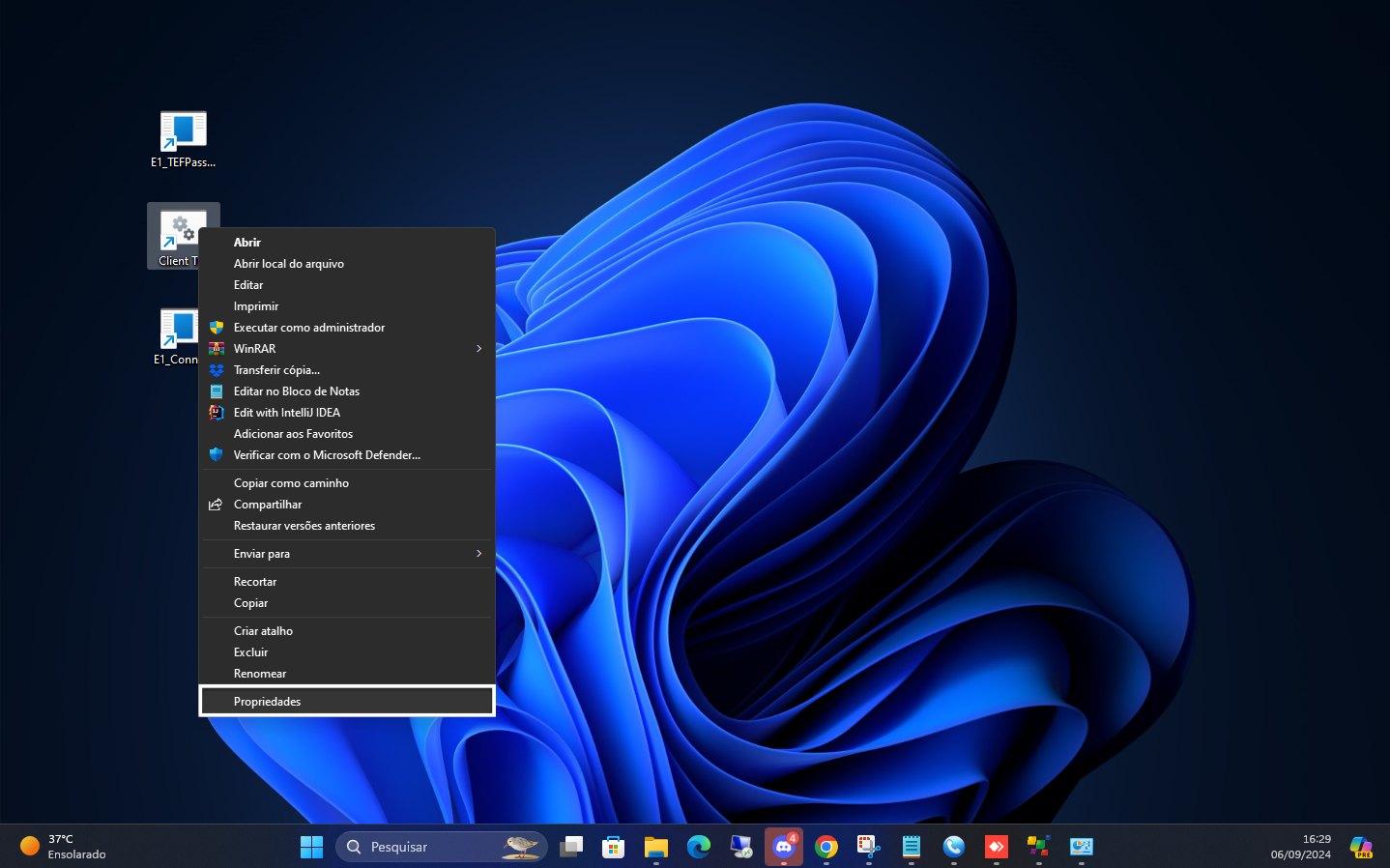1390x868 pixels.
Task: Open the Enviar para menu entry
Action: click(x=347, y=554)
